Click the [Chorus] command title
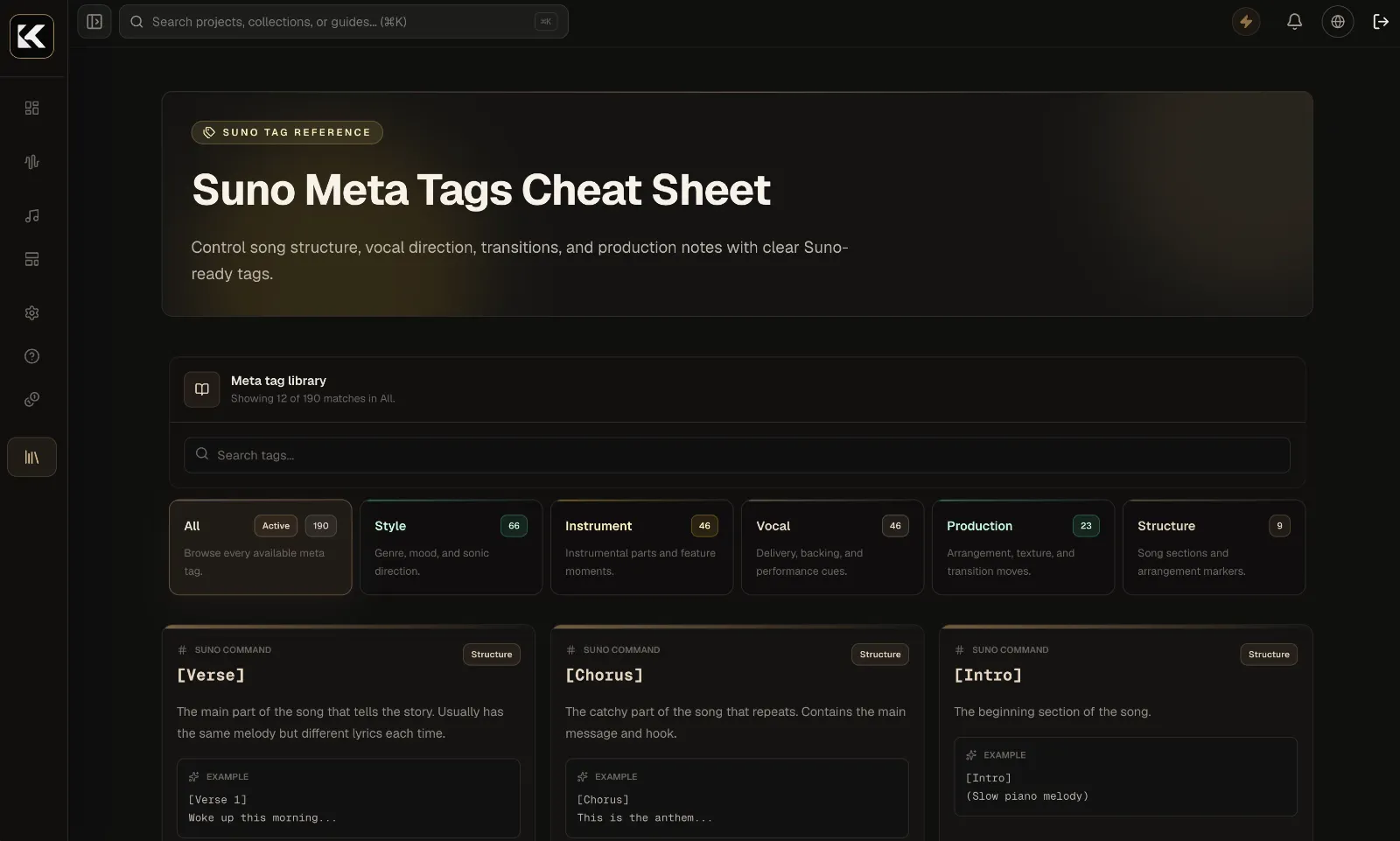The image size is (1400, 841). pyautogui.click(x=605, y=675)
